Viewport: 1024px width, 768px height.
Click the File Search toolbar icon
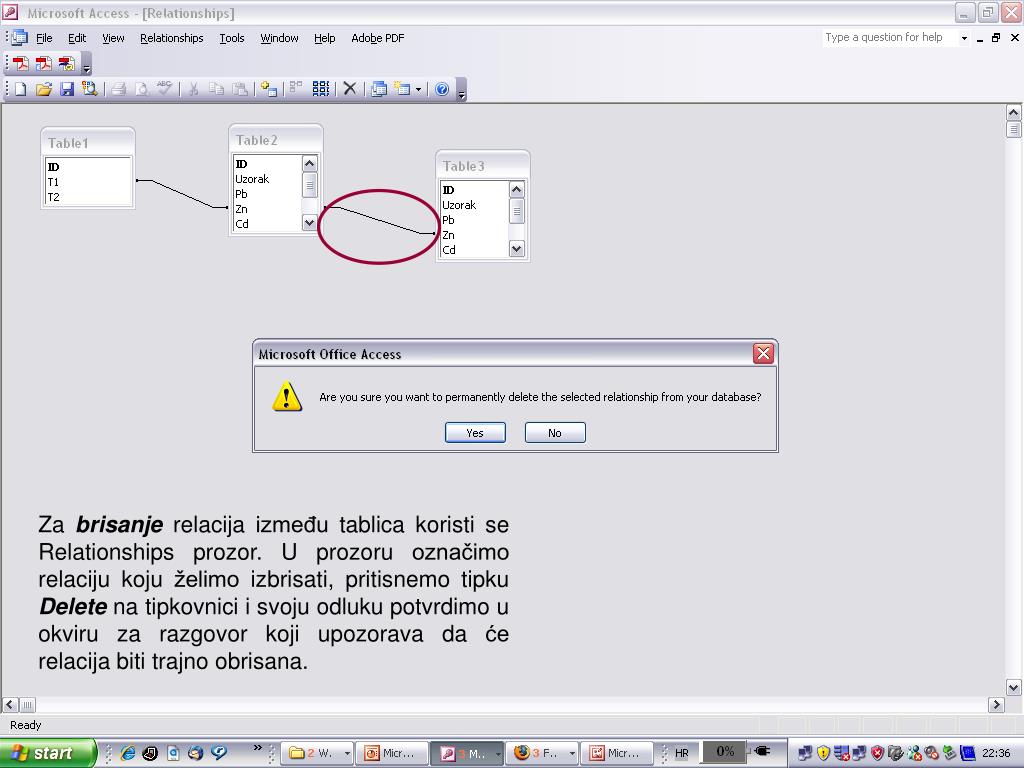89,89
